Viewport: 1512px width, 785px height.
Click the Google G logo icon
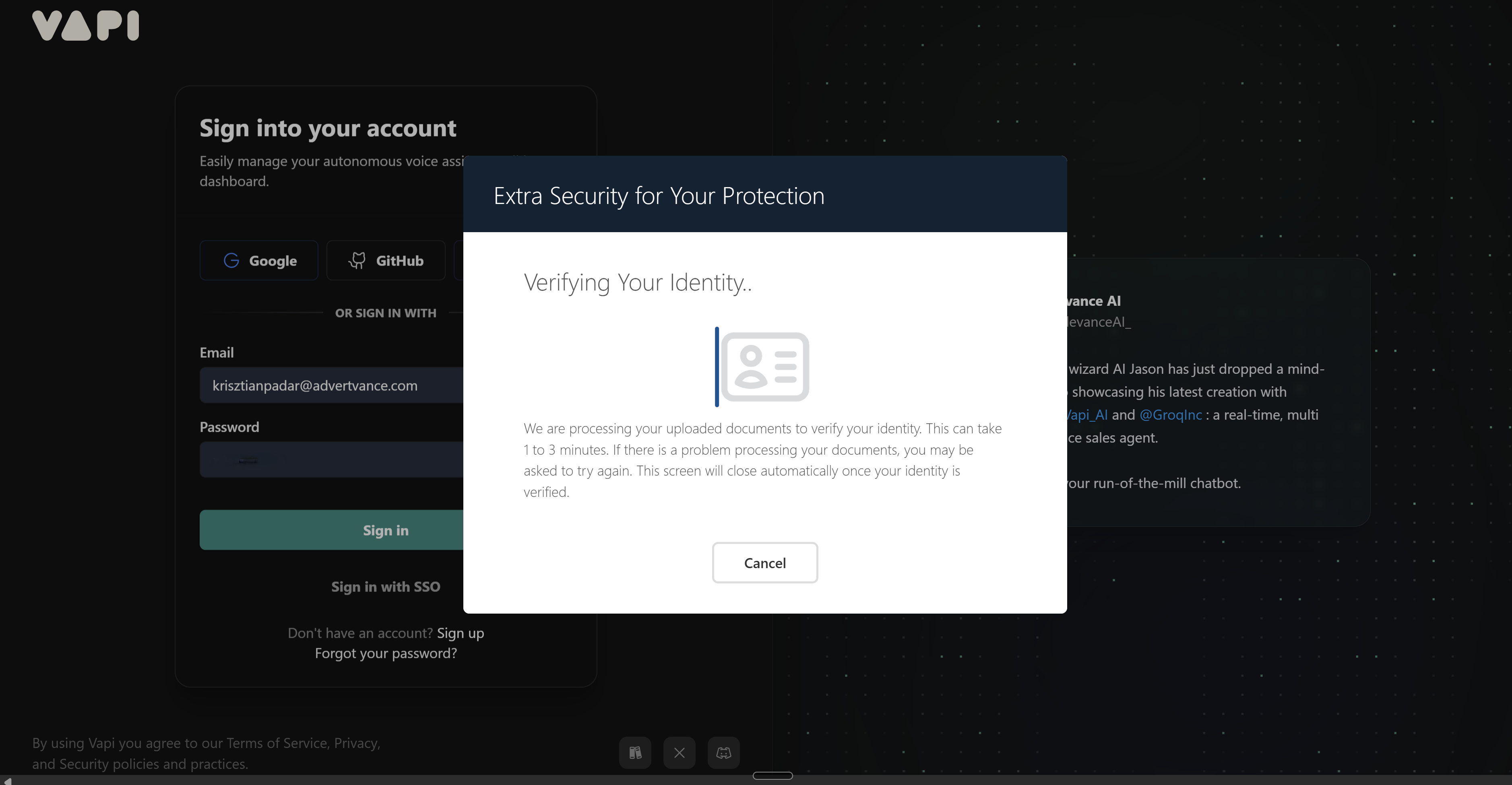231,260
